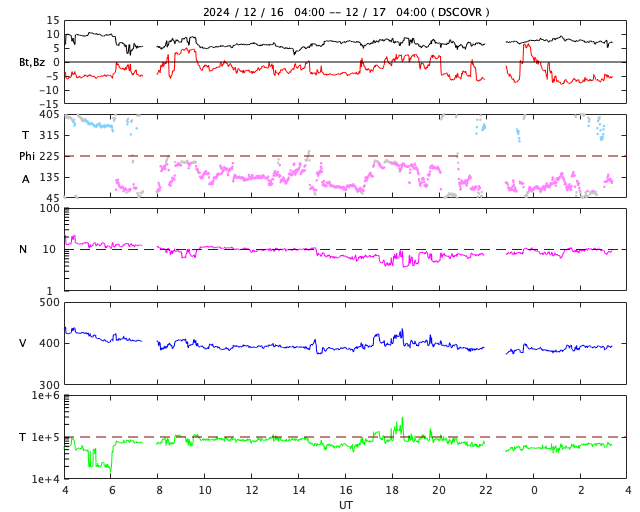640x512 pixels.
Task: Click the 'UT' time axis label
Action: coord(346,505)
